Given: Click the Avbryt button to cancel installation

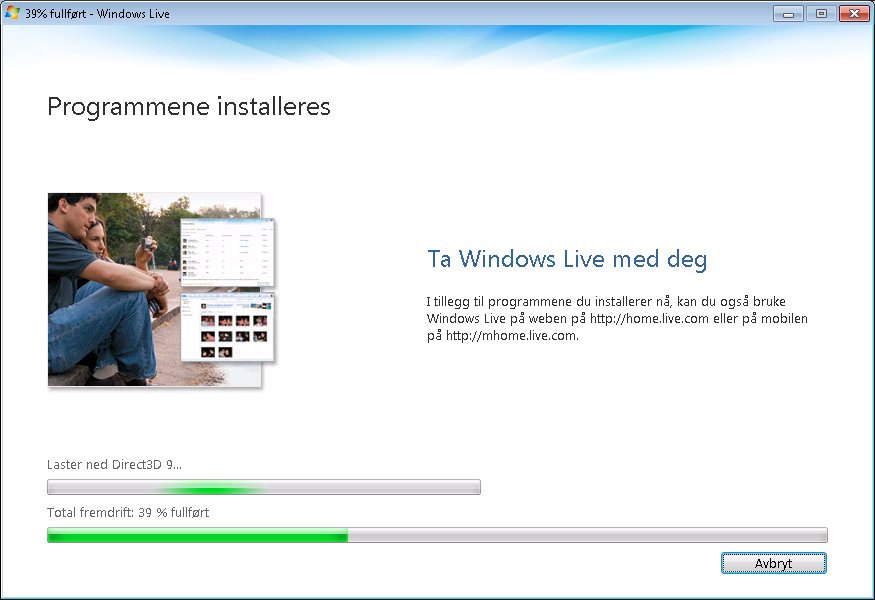Looking at the screenshot, I should tap(773, 563).
